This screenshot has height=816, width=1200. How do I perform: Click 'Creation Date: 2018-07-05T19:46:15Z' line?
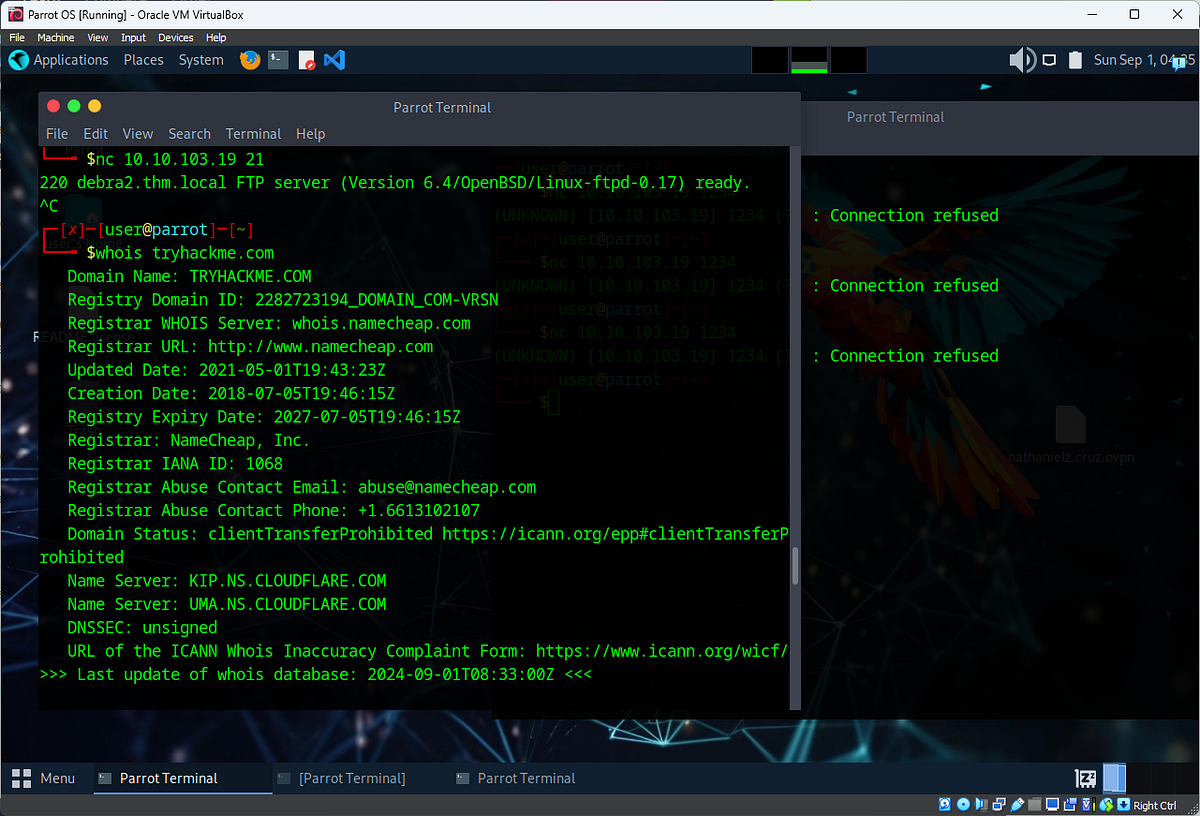pos(231,393)
